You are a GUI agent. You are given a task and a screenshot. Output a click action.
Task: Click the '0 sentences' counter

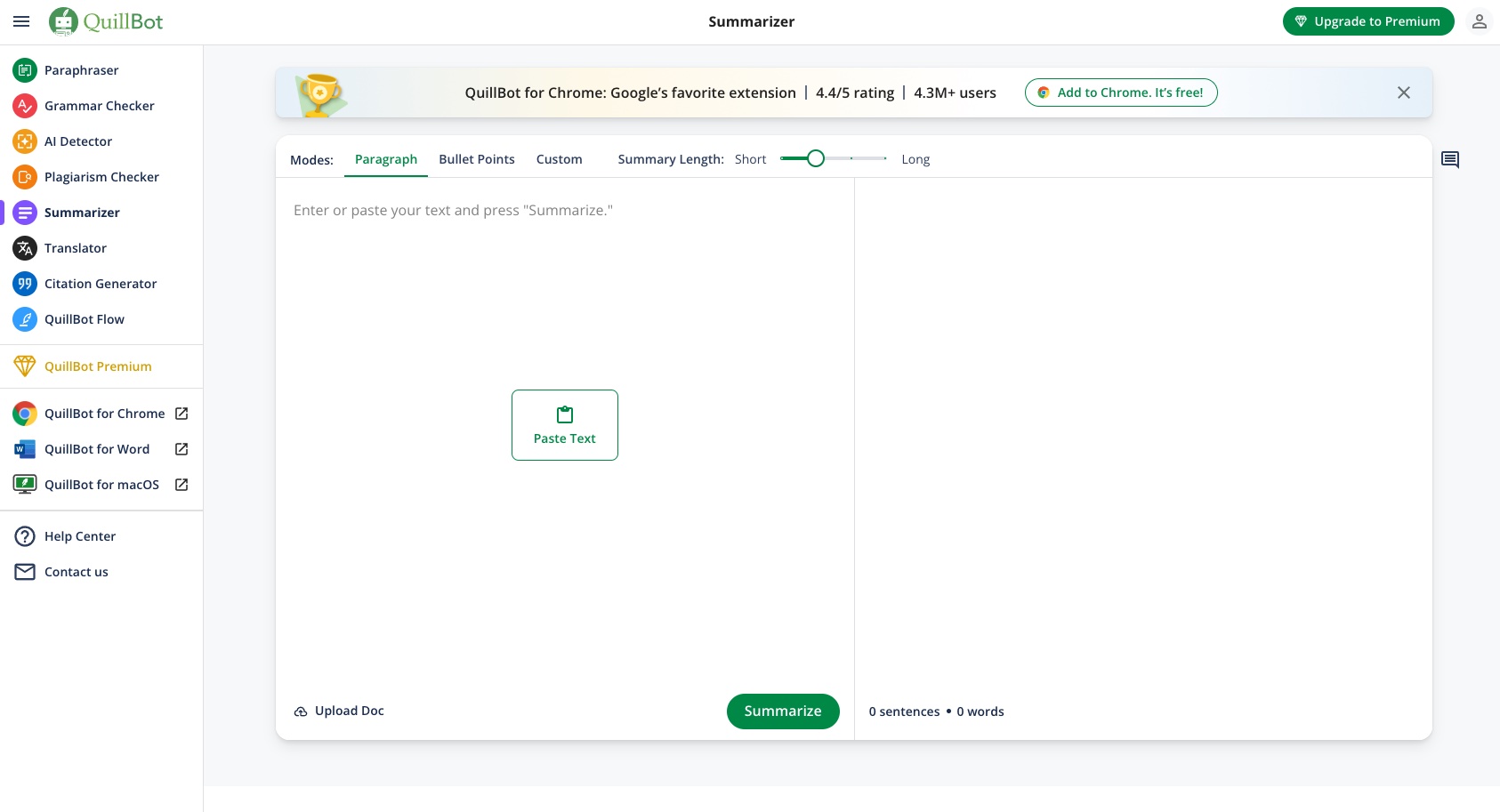(904, 712)
